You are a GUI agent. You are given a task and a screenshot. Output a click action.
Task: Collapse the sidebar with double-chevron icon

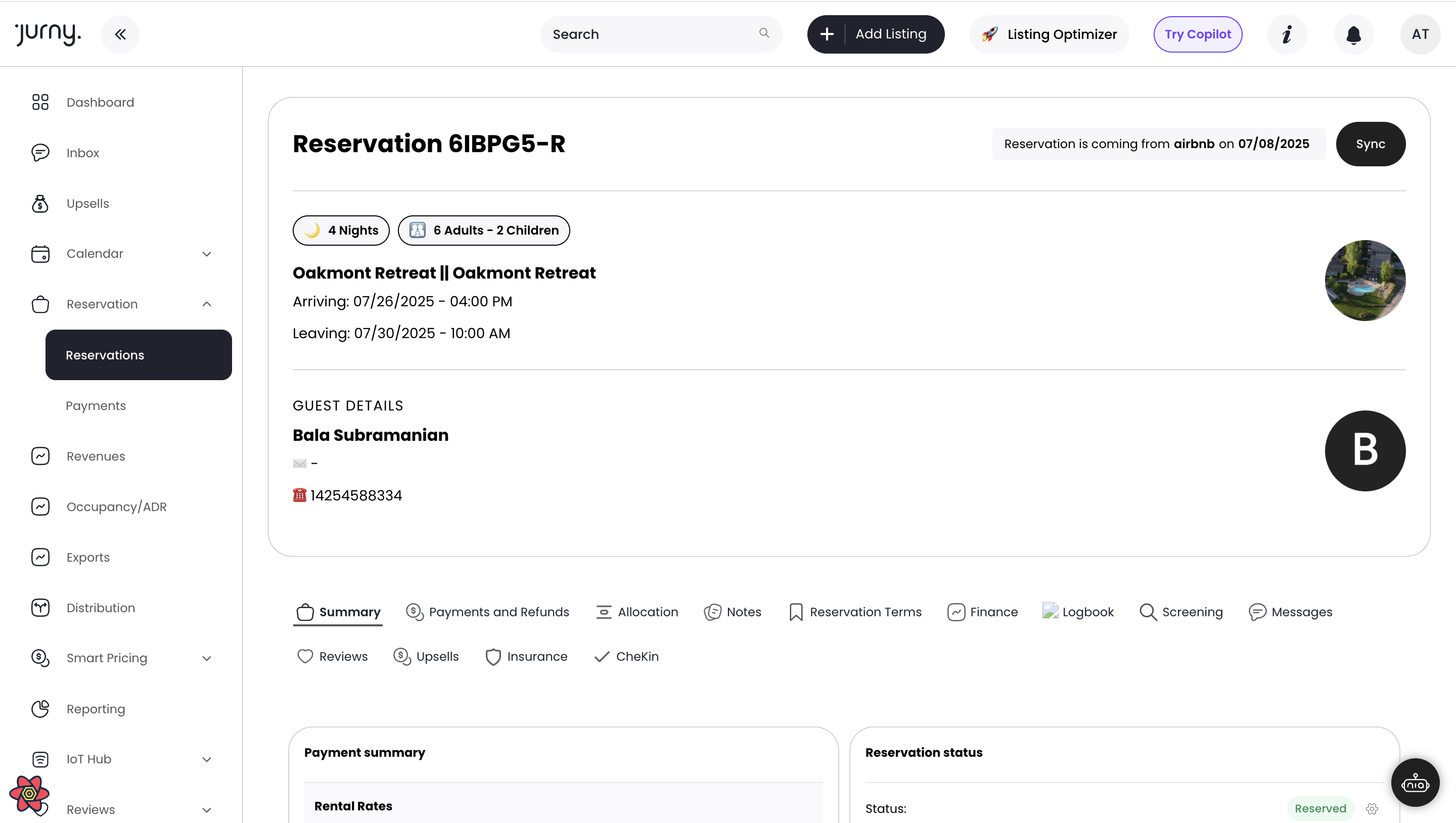tap(120, 34)
